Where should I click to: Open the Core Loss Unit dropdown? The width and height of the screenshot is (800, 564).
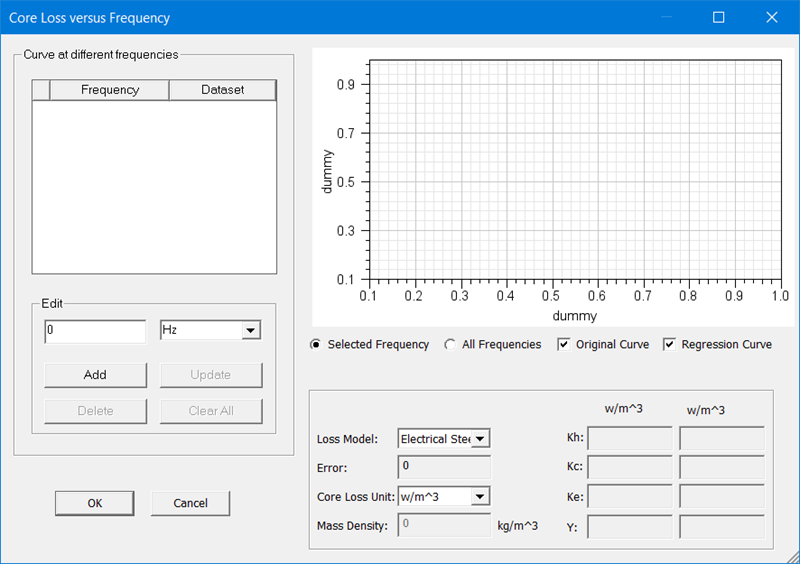click(480, 496)
